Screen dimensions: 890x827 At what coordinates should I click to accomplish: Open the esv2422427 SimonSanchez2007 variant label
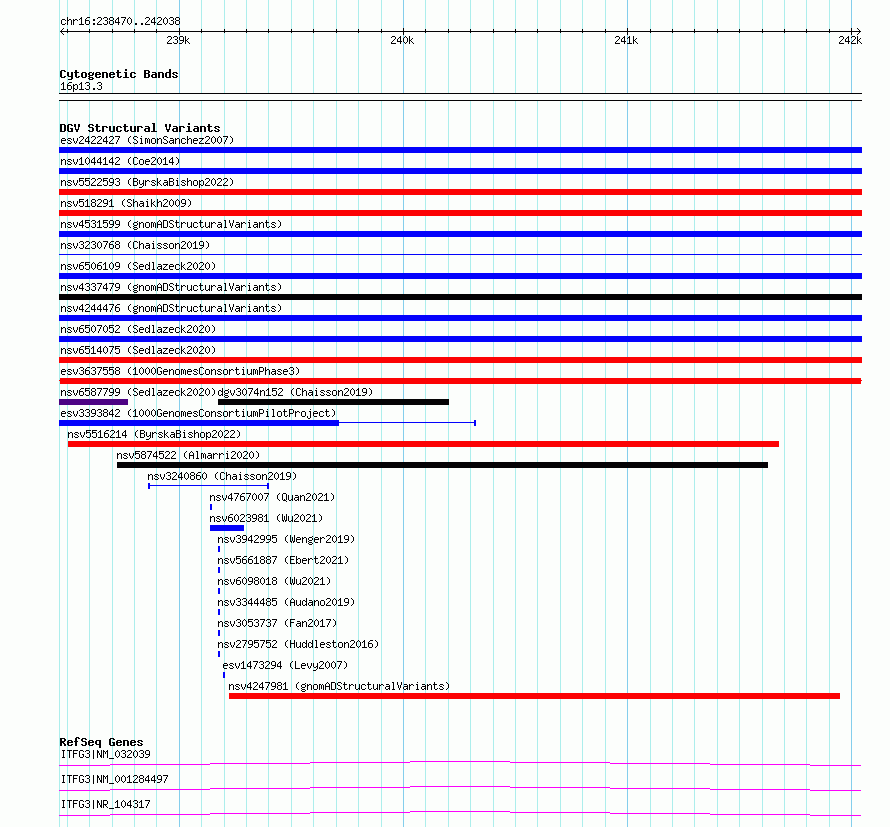(147, 140)
